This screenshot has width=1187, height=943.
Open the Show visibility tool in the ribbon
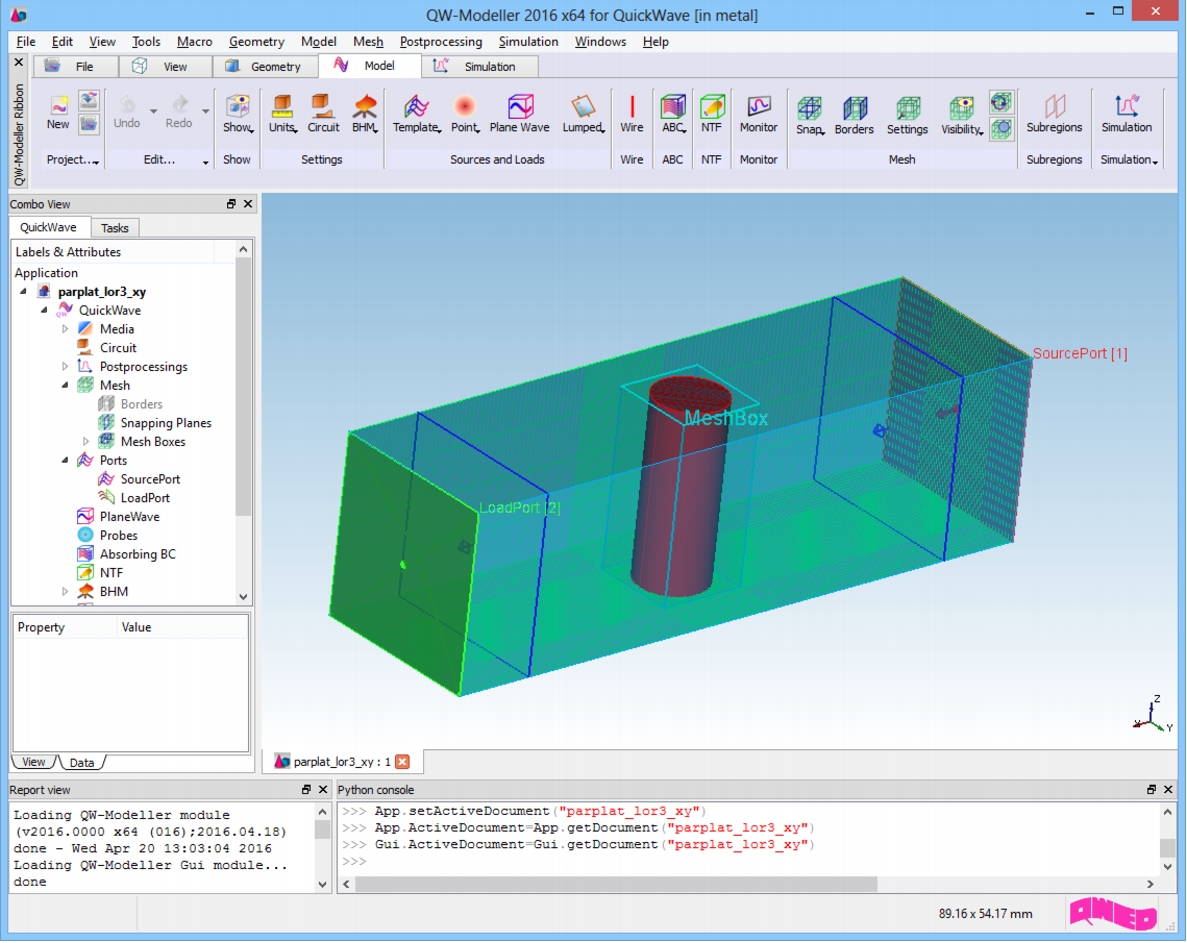[238, 114]
